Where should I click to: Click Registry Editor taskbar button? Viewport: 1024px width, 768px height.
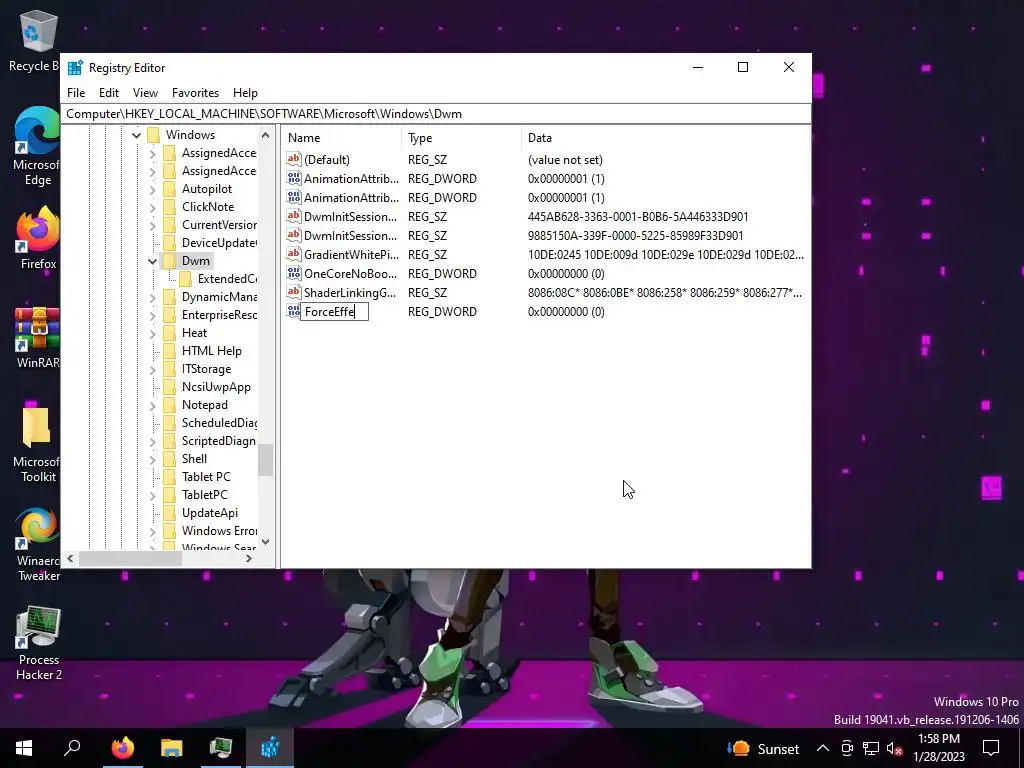pos(270,748)
